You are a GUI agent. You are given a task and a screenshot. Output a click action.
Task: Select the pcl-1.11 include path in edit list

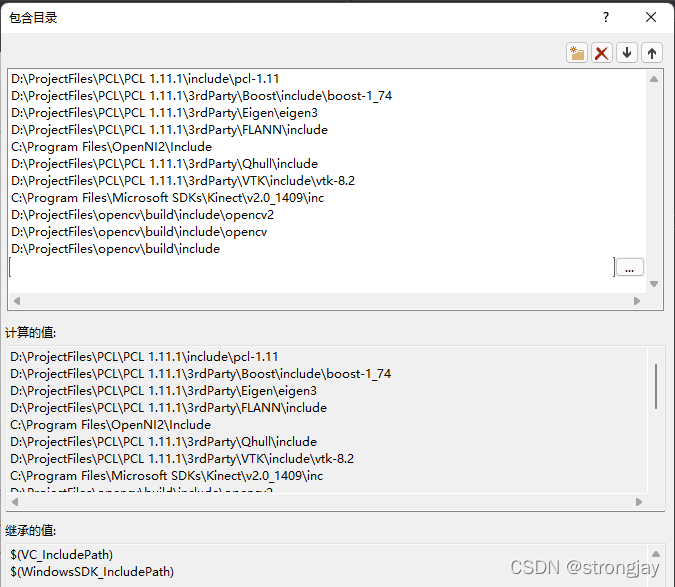(145, 79)
